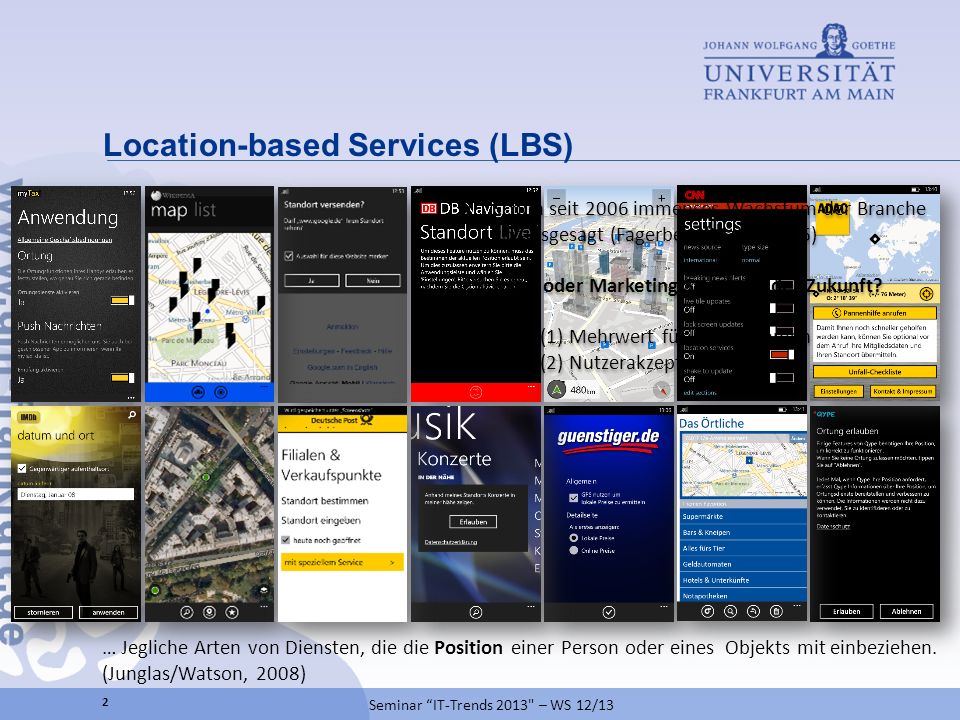This screenshot has height=720, width=960.
Task: Click the layers icon on the satellite map
Action: pos(263,590)
